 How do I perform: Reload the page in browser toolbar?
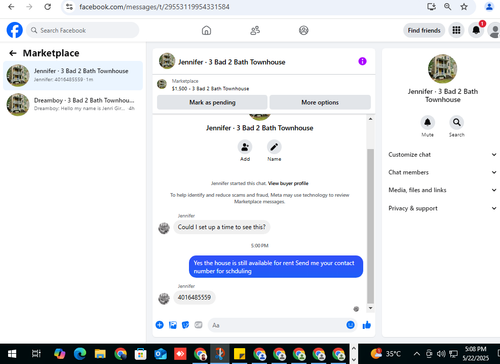tap(48, 7)
